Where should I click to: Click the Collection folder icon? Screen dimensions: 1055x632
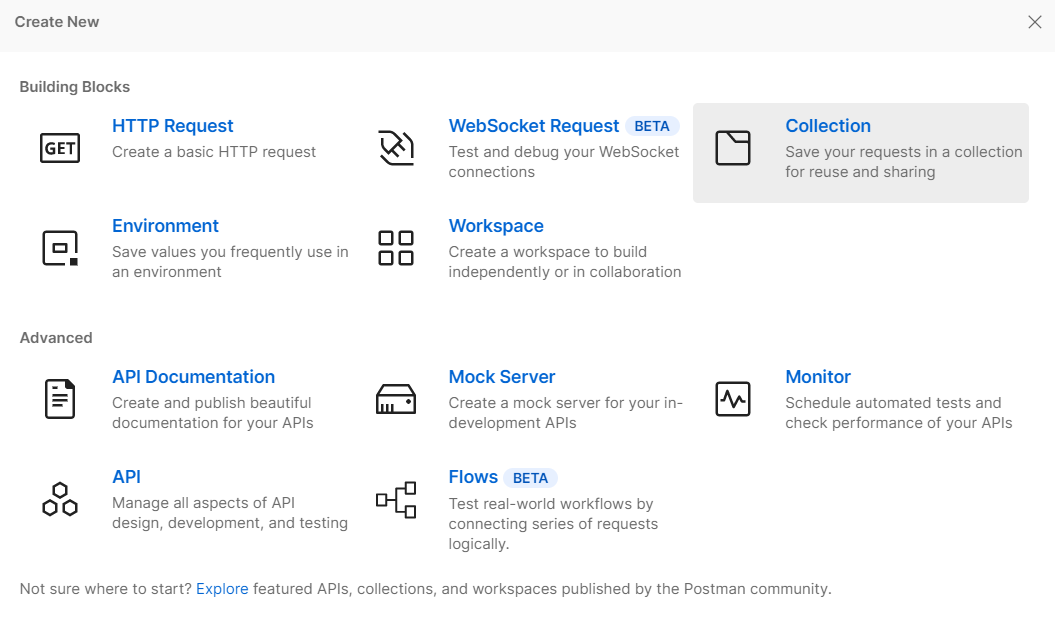pos(732,148)
